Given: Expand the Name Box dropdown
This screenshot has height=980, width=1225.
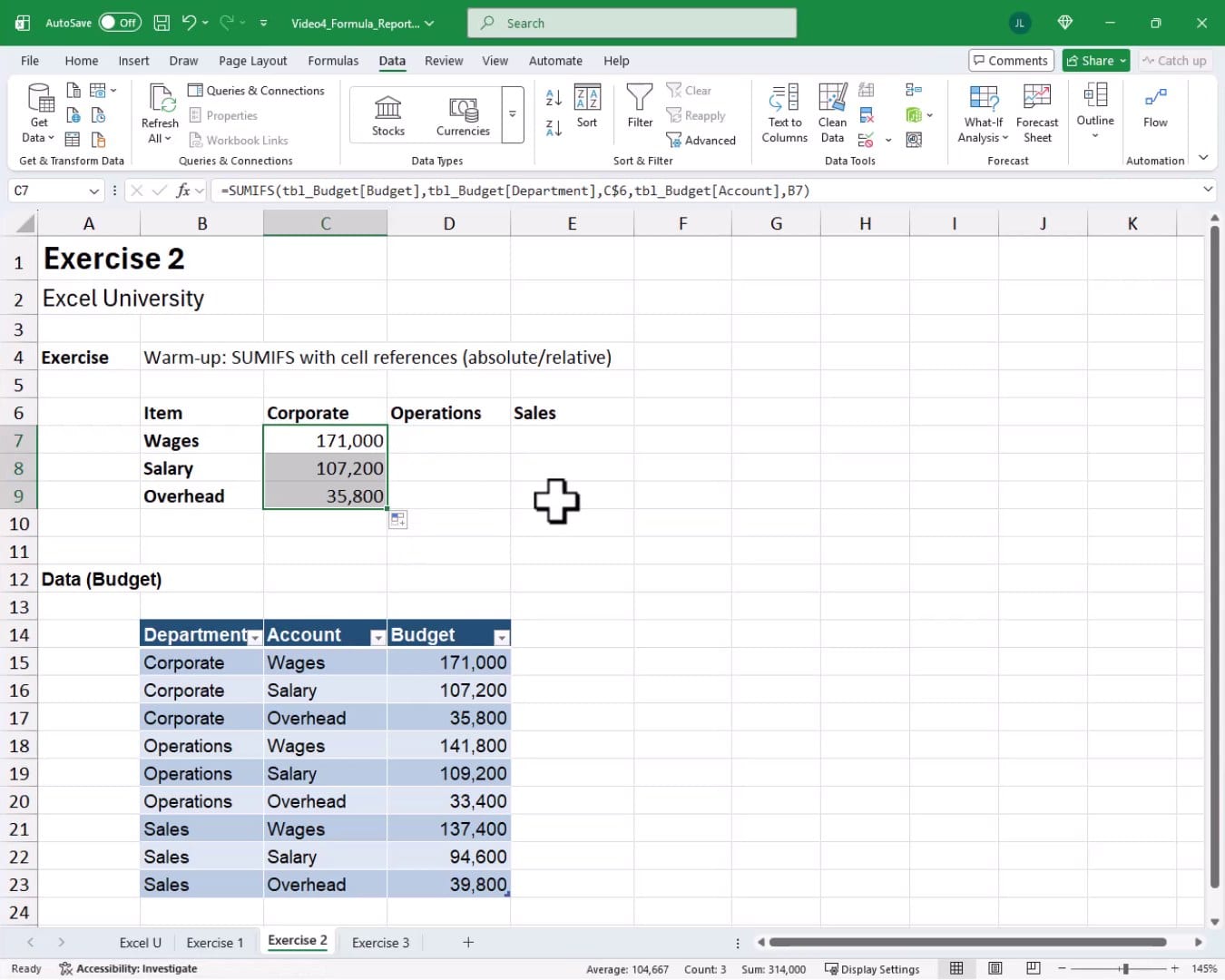Looking at the screenshot, I should (93, 191).
